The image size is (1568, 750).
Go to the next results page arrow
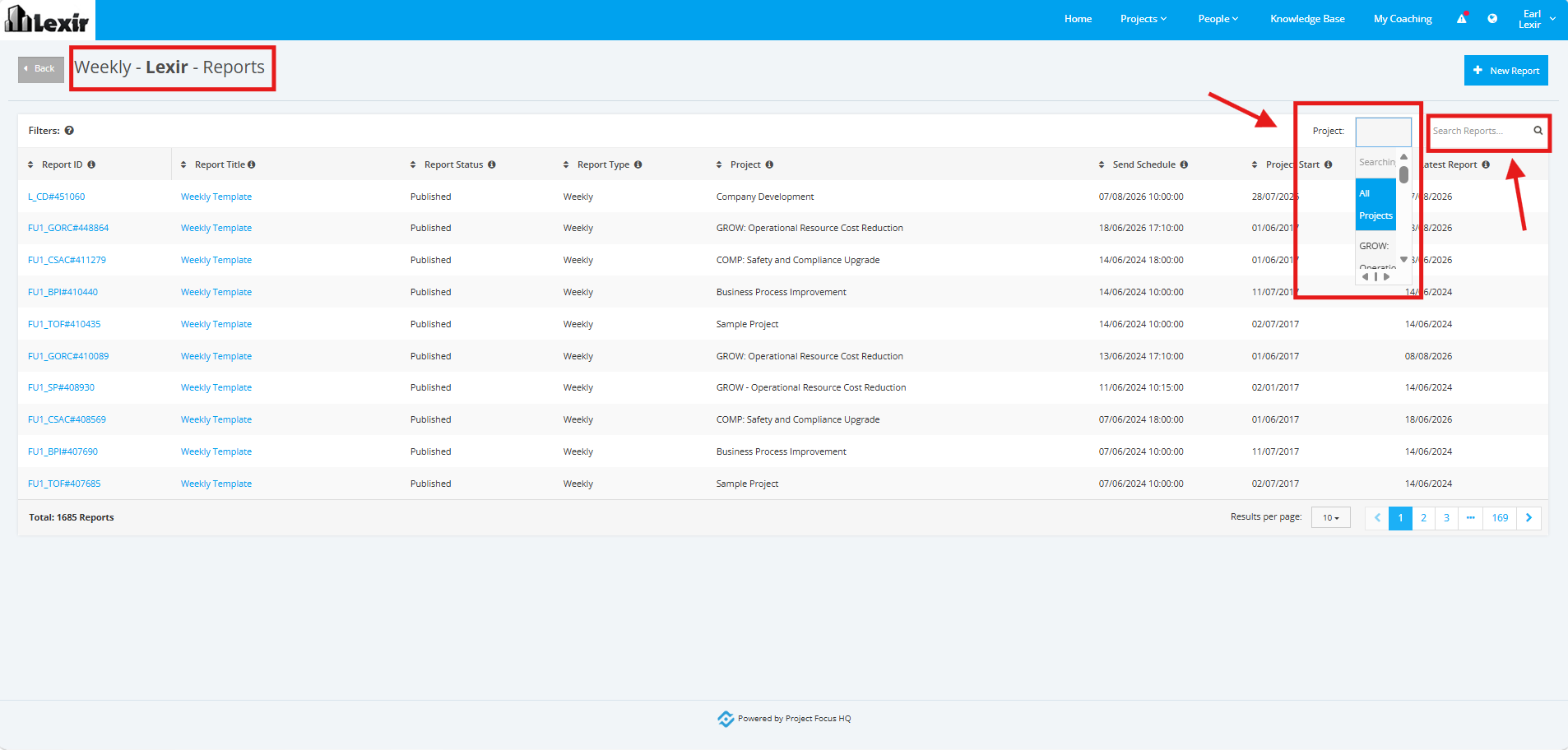1529,518
